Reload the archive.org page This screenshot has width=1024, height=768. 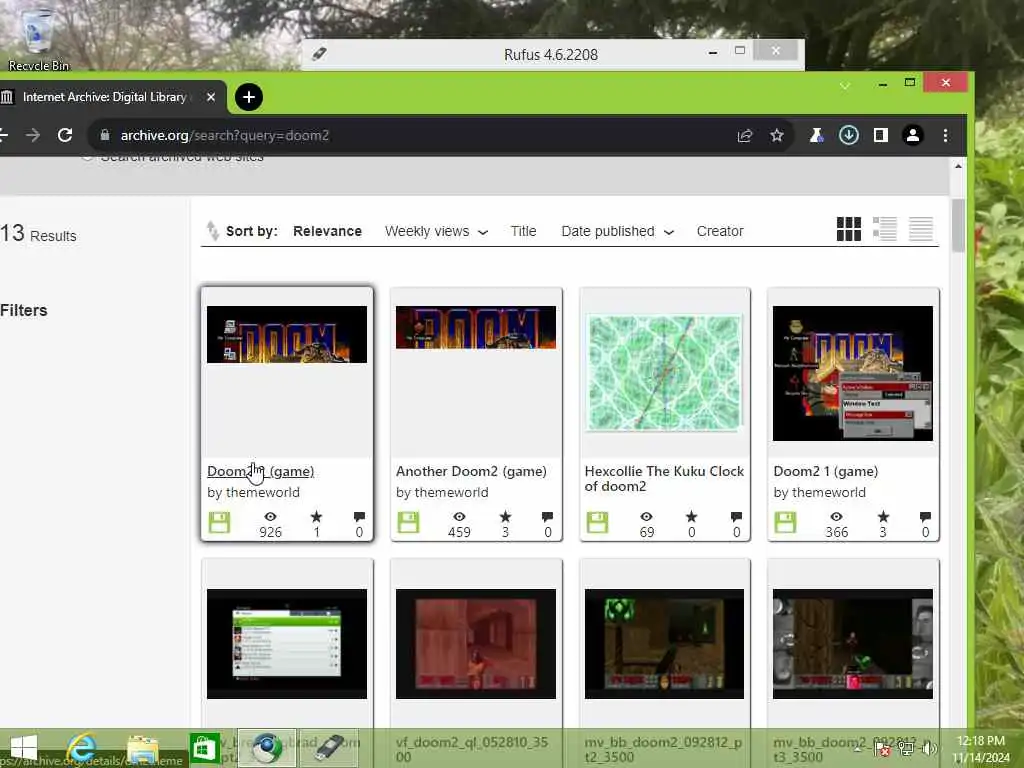(x=65, y=135)
